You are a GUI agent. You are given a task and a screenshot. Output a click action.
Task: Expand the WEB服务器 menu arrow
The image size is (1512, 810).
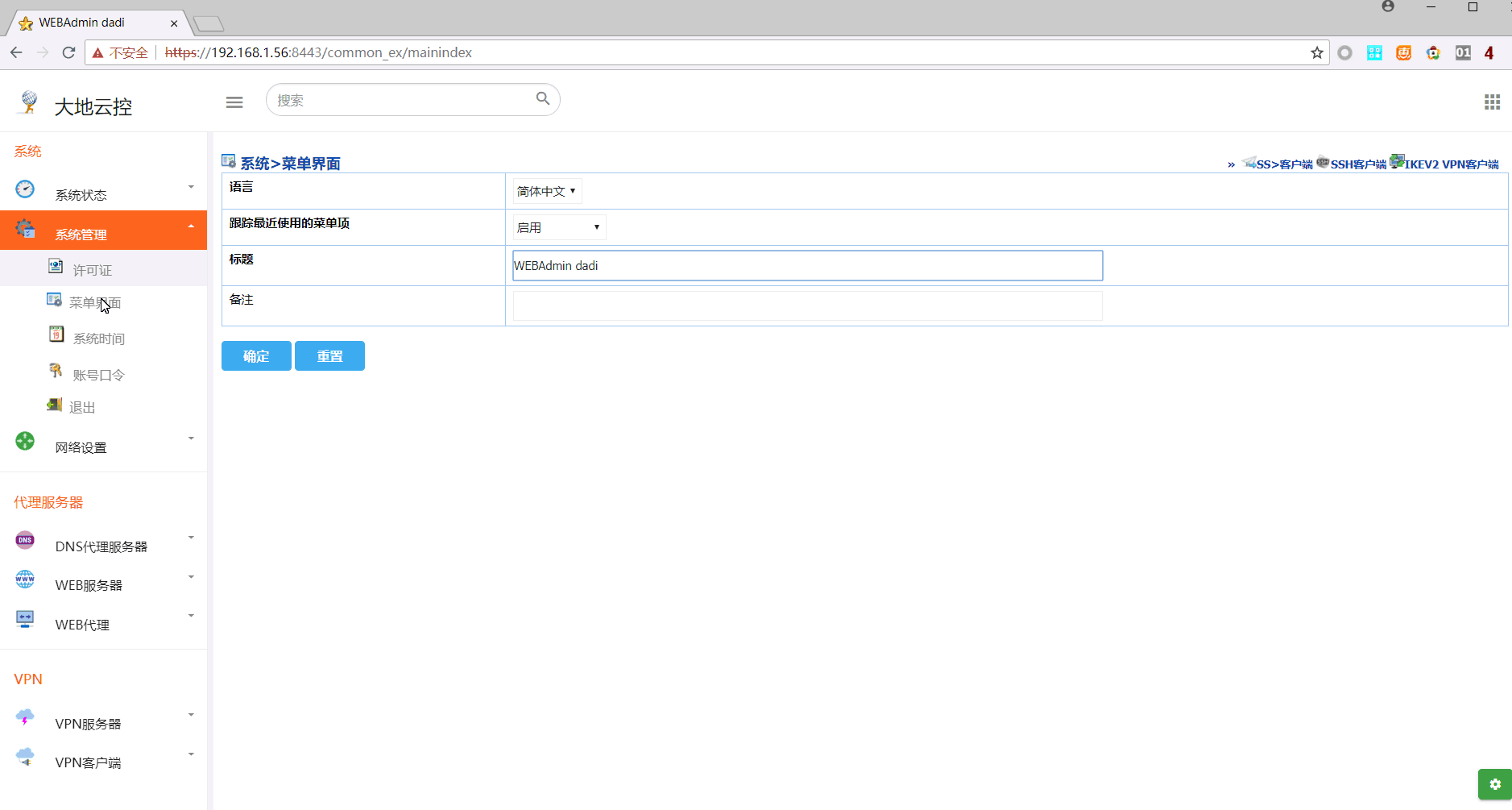pos(191,577)
